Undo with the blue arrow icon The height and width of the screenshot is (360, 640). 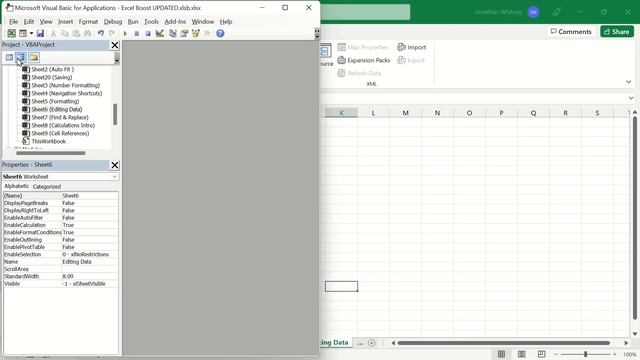click(x=100, y=33)
